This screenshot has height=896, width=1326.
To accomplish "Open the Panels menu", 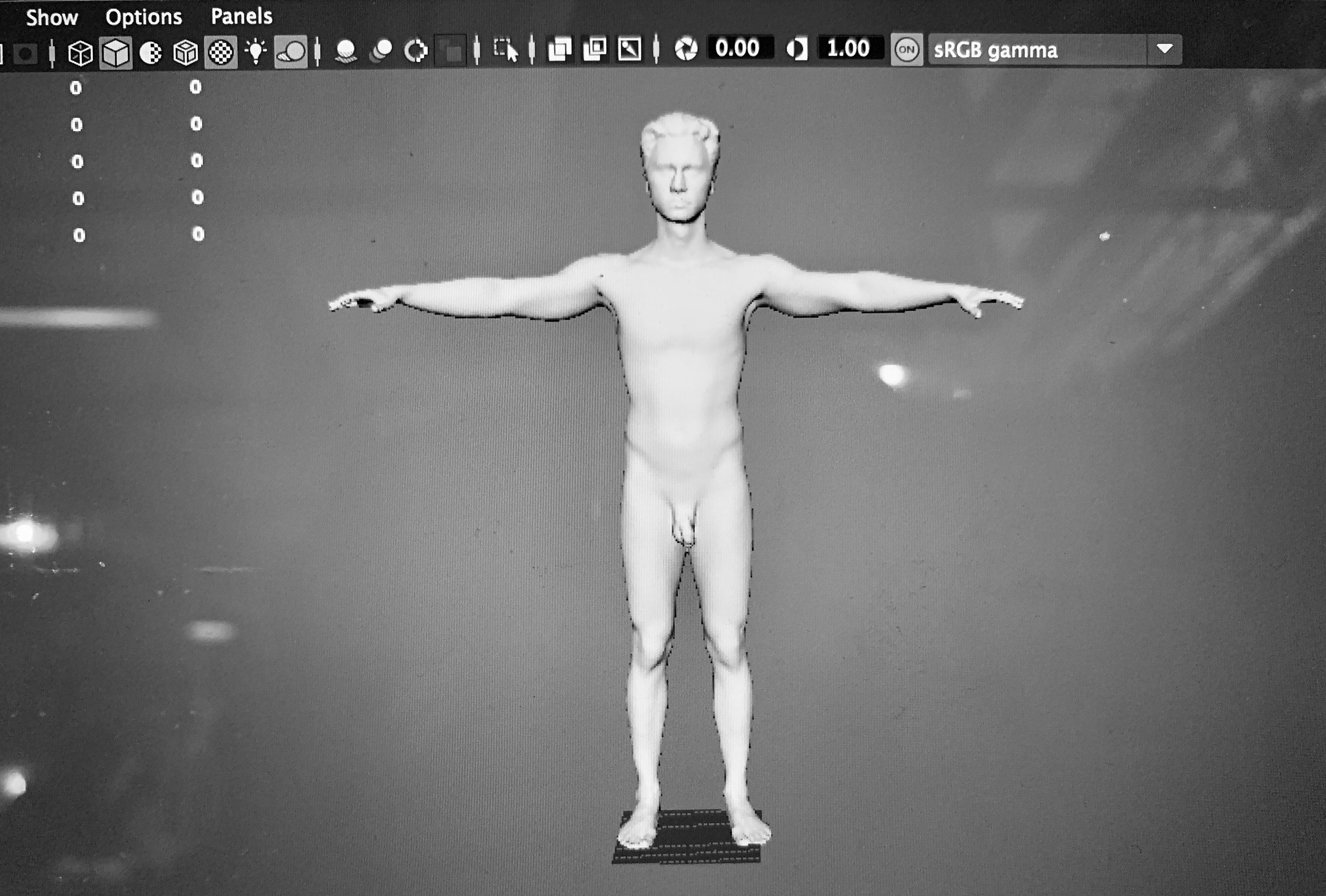I will coord(242,16).
